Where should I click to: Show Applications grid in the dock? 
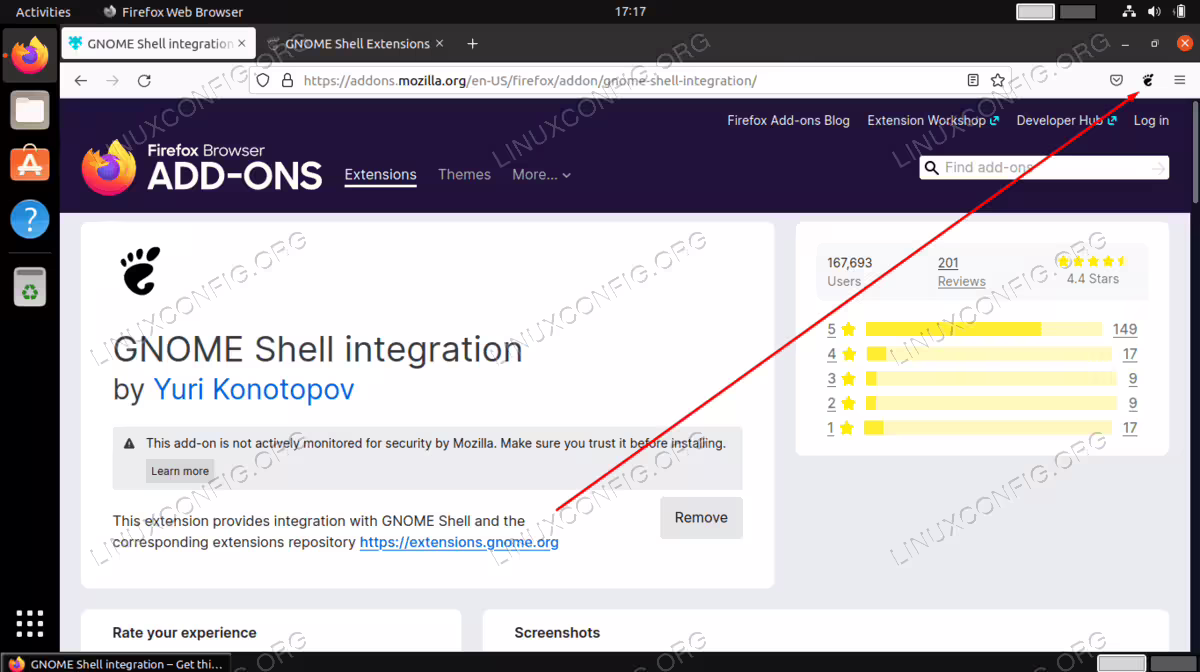tap(30, 622)
